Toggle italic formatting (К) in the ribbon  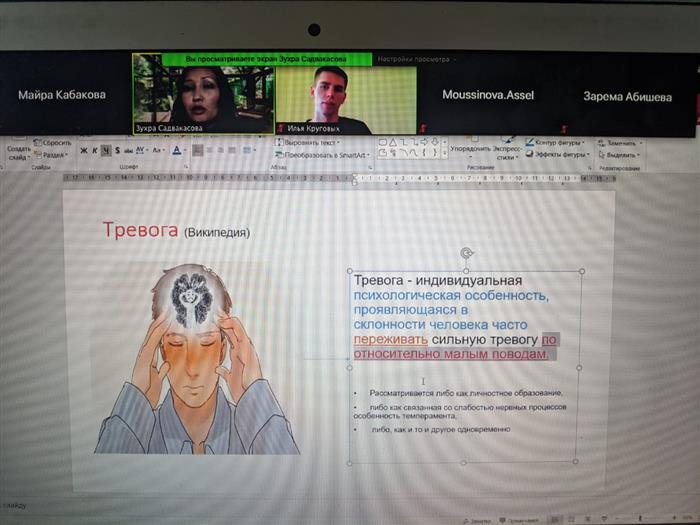95,151
